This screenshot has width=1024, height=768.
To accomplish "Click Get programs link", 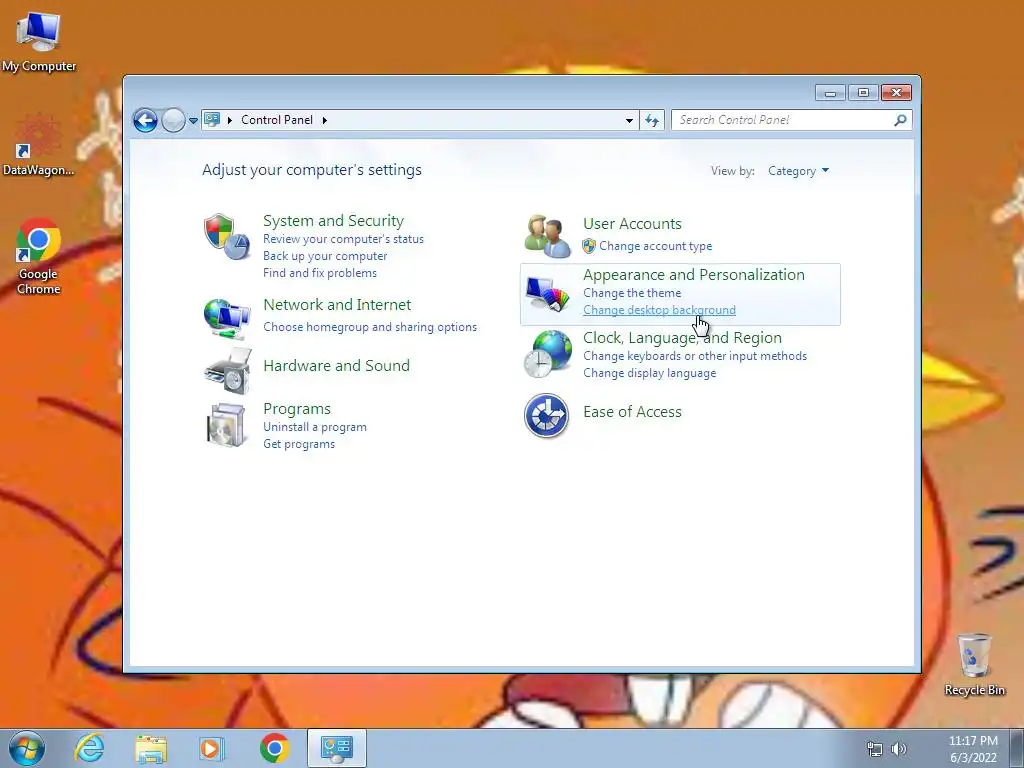I will 299,444.
